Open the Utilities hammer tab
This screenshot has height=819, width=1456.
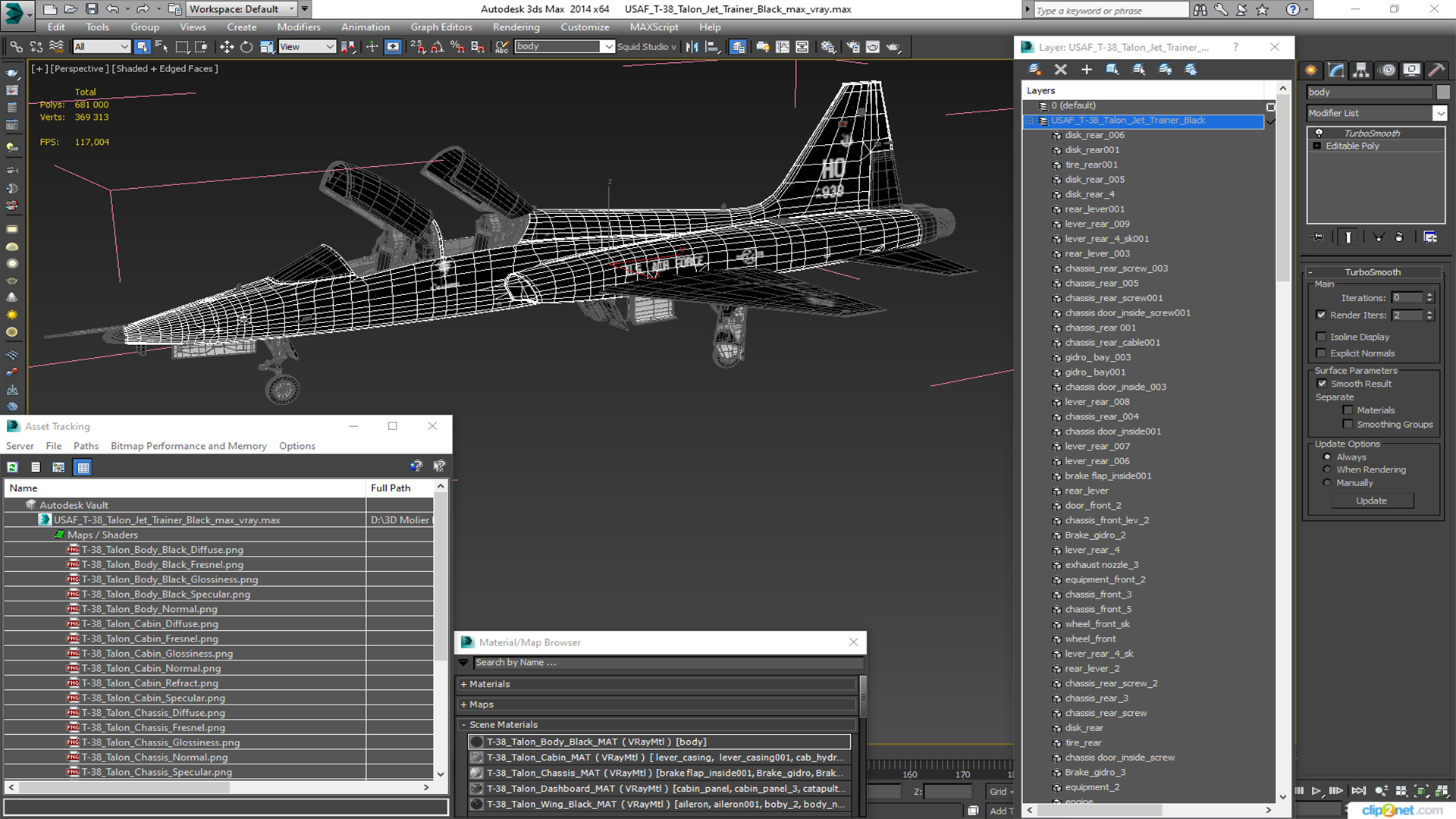pos(1436,70)
